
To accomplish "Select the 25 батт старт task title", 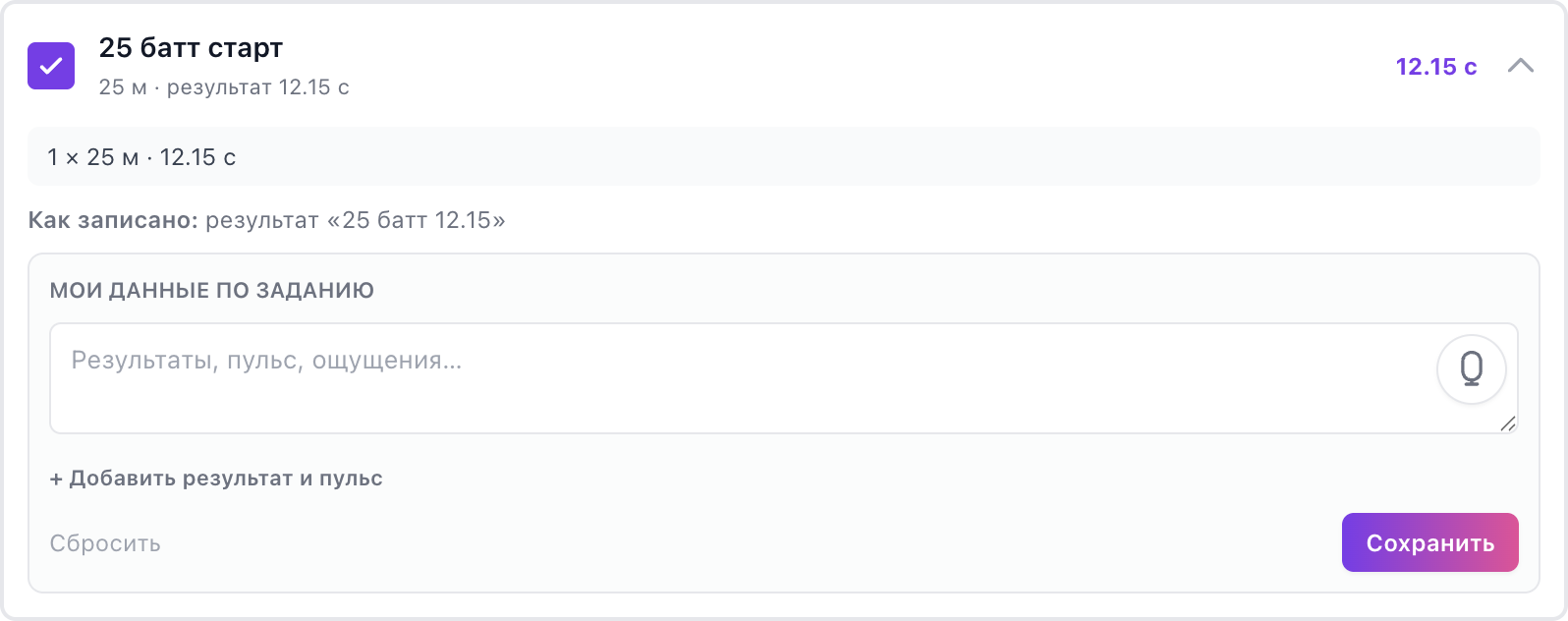I will point(191,47).
